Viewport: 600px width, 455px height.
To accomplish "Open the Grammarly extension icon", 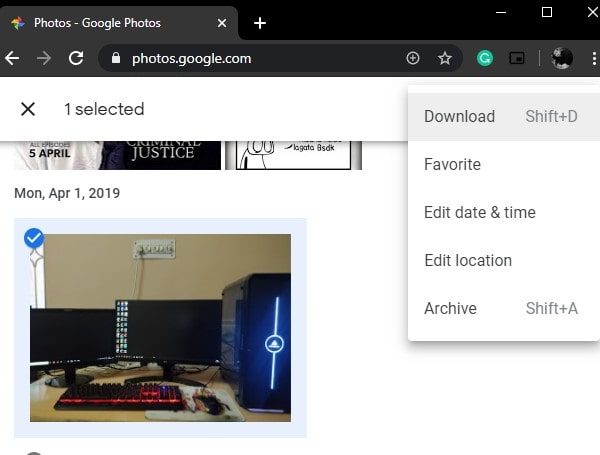I will [485, 58].
